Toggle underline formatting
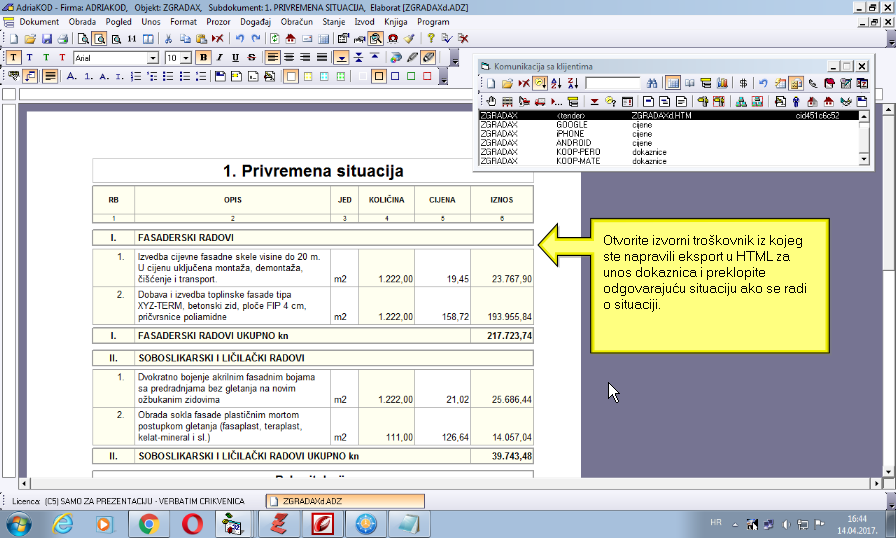Screen dimensions: 896x538 point(235,58)
